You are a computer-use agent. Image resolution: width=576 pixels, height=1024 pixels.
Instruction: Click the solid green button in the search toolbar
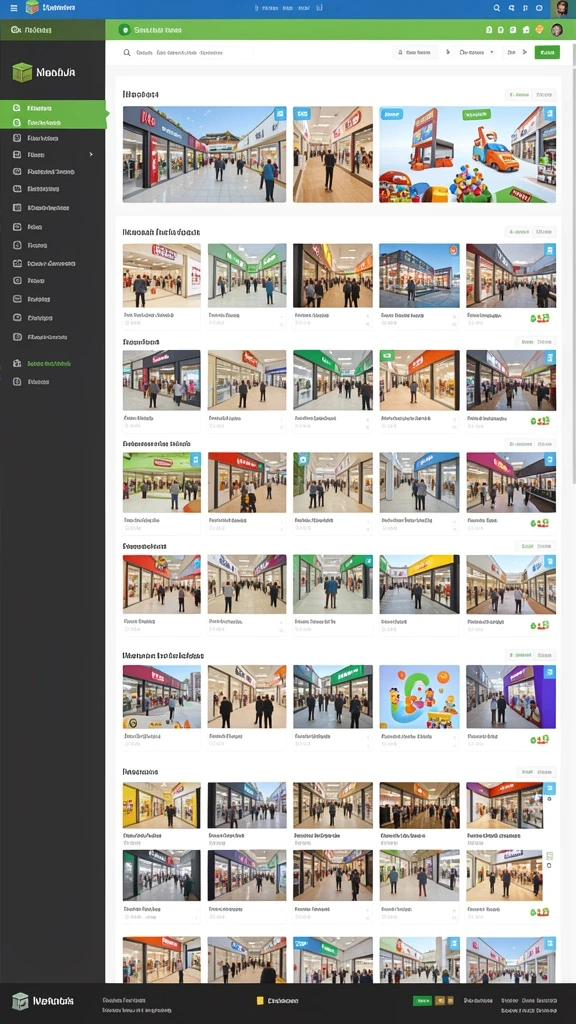point(547,52)
